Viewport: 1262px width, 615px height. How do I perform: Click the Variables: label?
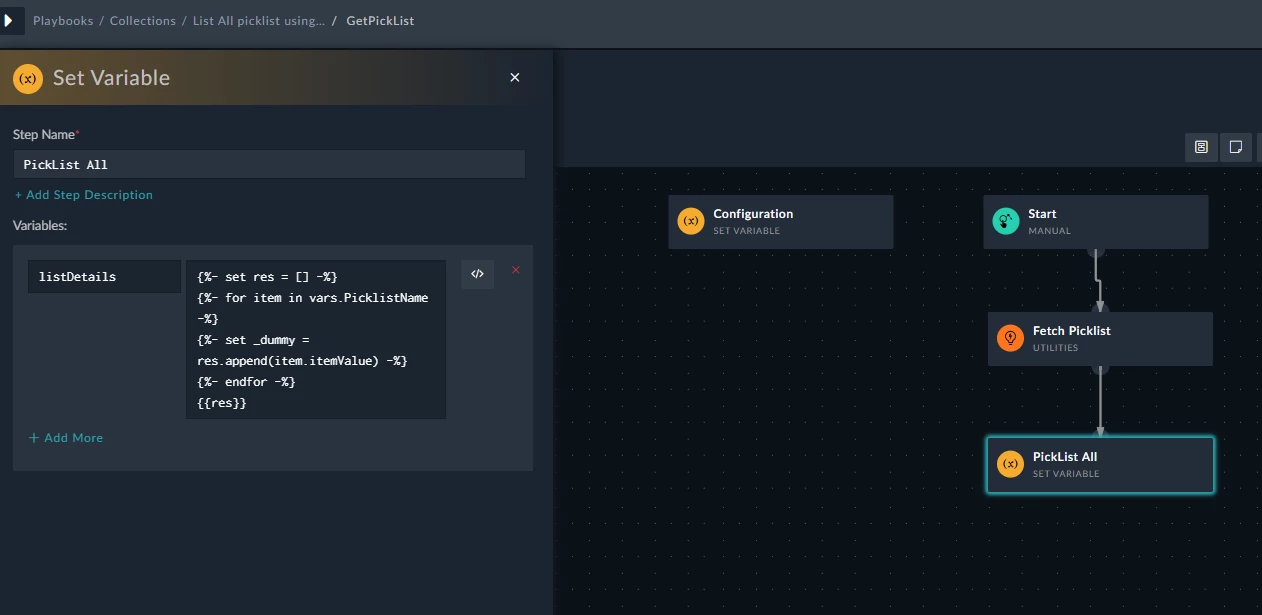tap(40, 226)
